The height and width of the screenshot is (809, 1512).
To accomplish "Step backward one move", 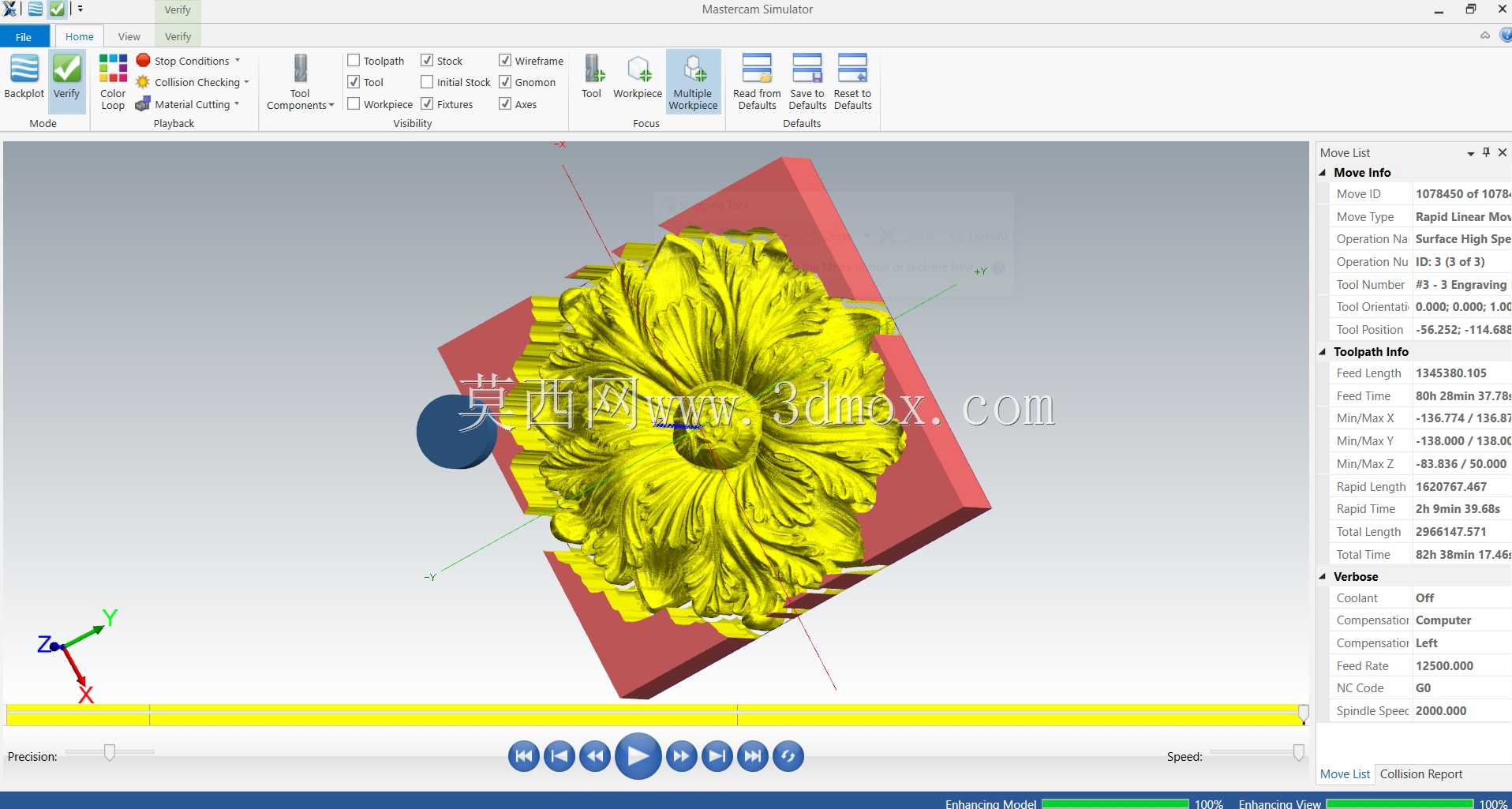I will click(x=595, y=756).
